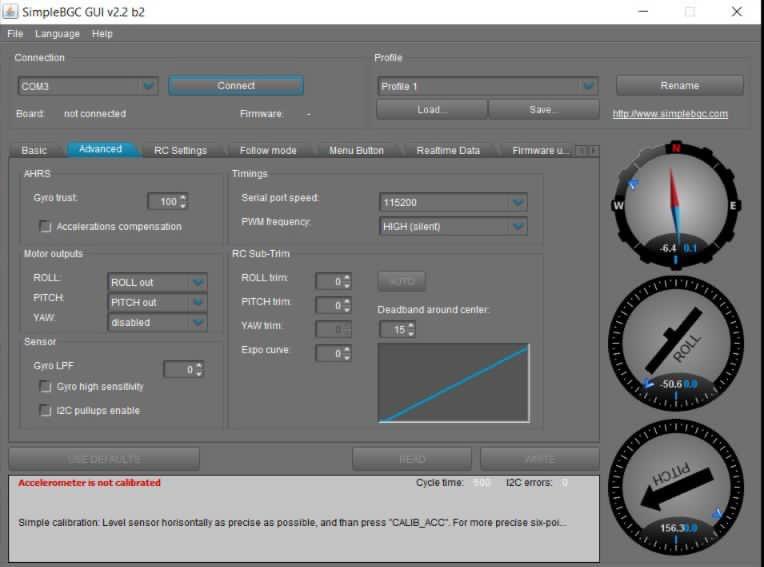Click the WRITE button
764x567 pixels.
(x=540, y=459)
